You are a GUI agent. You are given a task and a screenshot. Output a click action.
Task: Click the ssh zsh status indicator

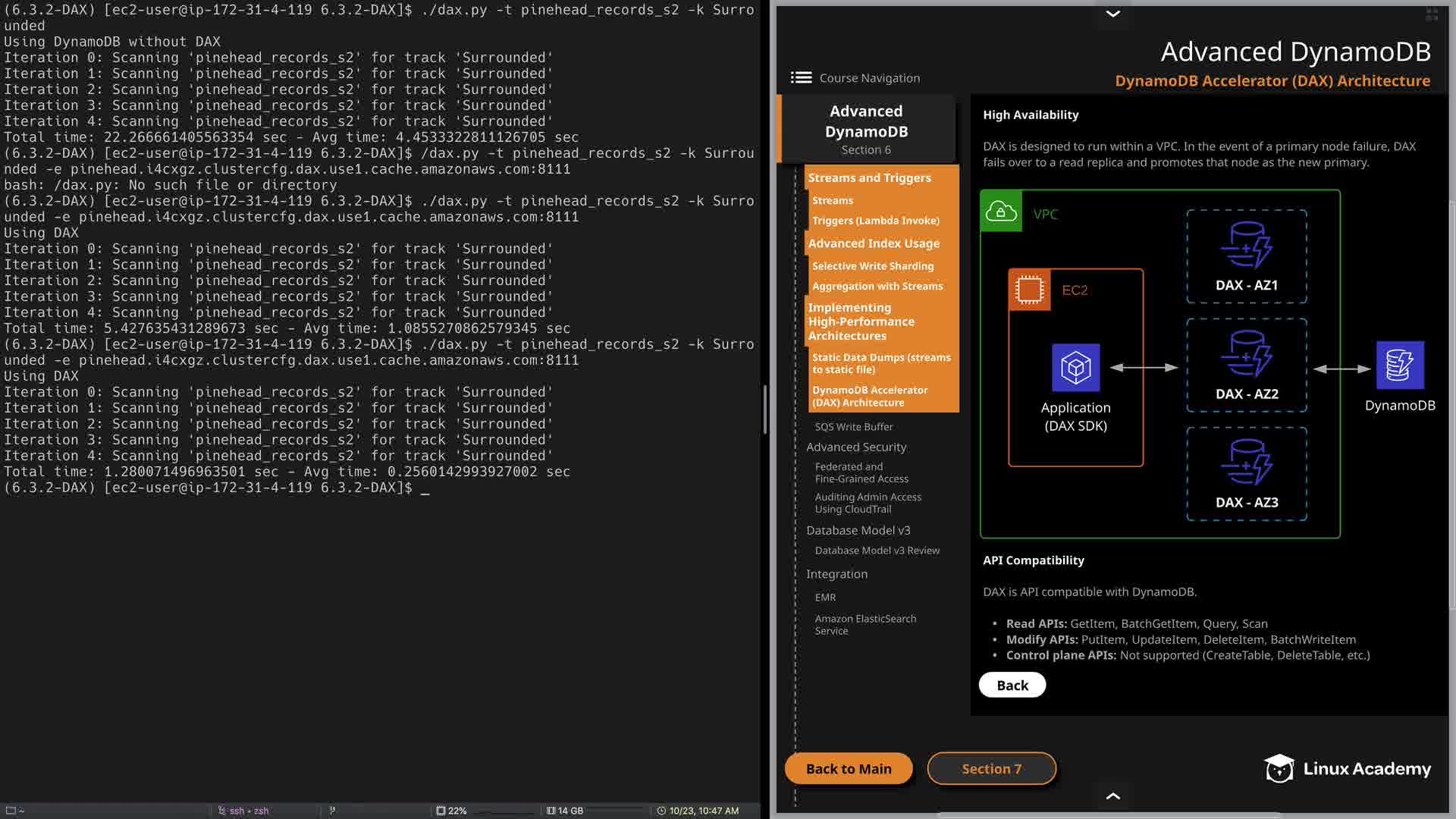tap(243, 811)
